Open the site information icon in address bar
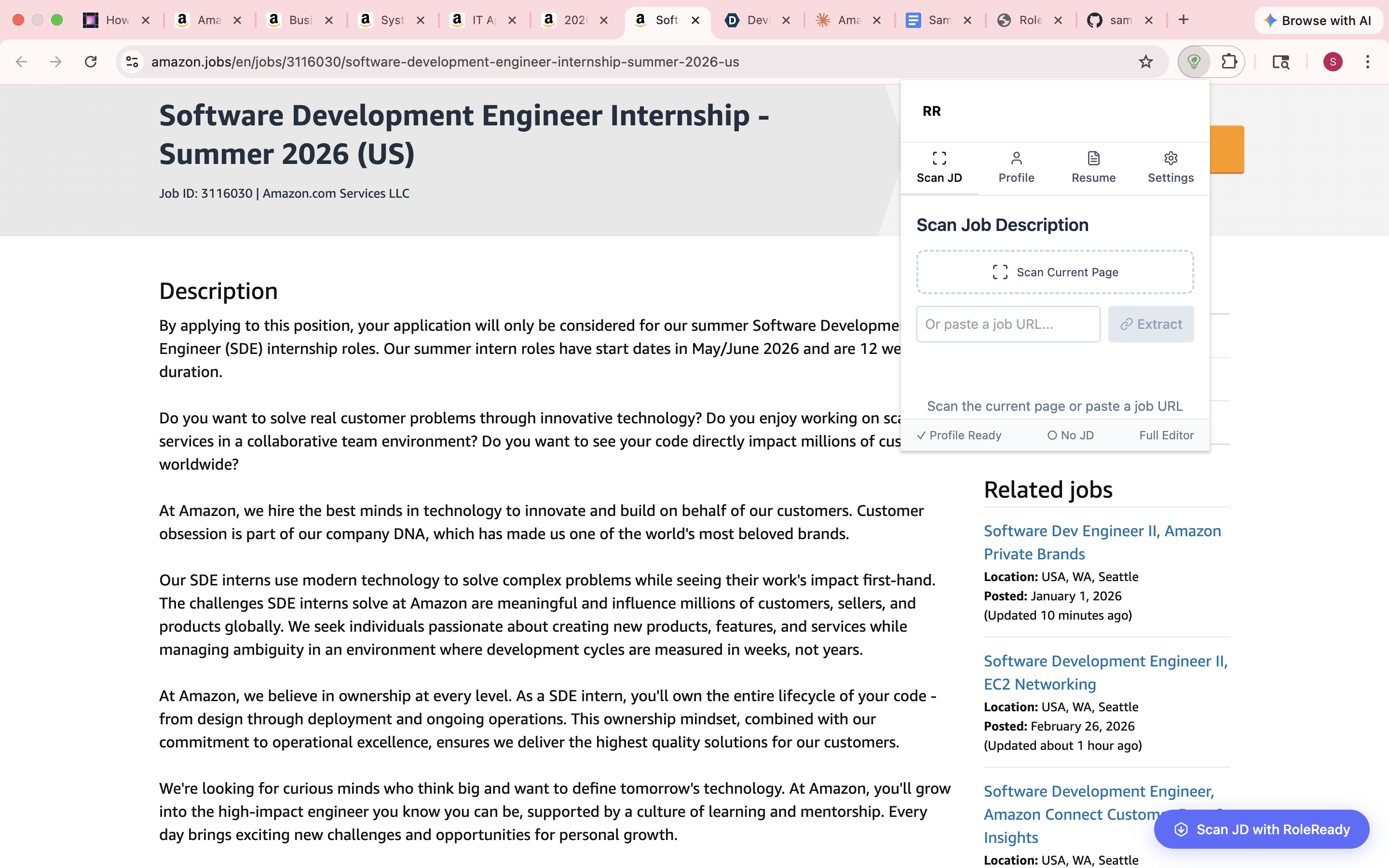Screen dimensions: 1389x868 coord(133,61)
